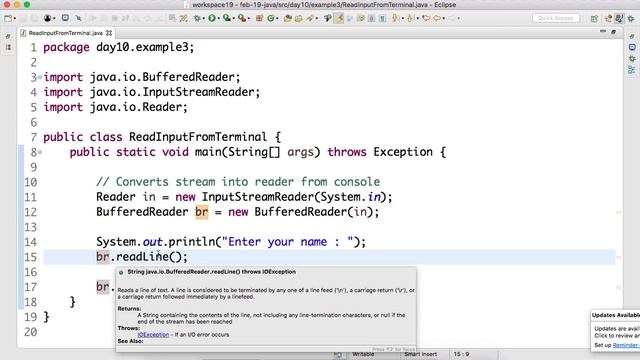The height and width of the screenshot is (360, 640).
Task: Open the Previous Annotation dropdown arrow
Action: [x=418, y=18]
